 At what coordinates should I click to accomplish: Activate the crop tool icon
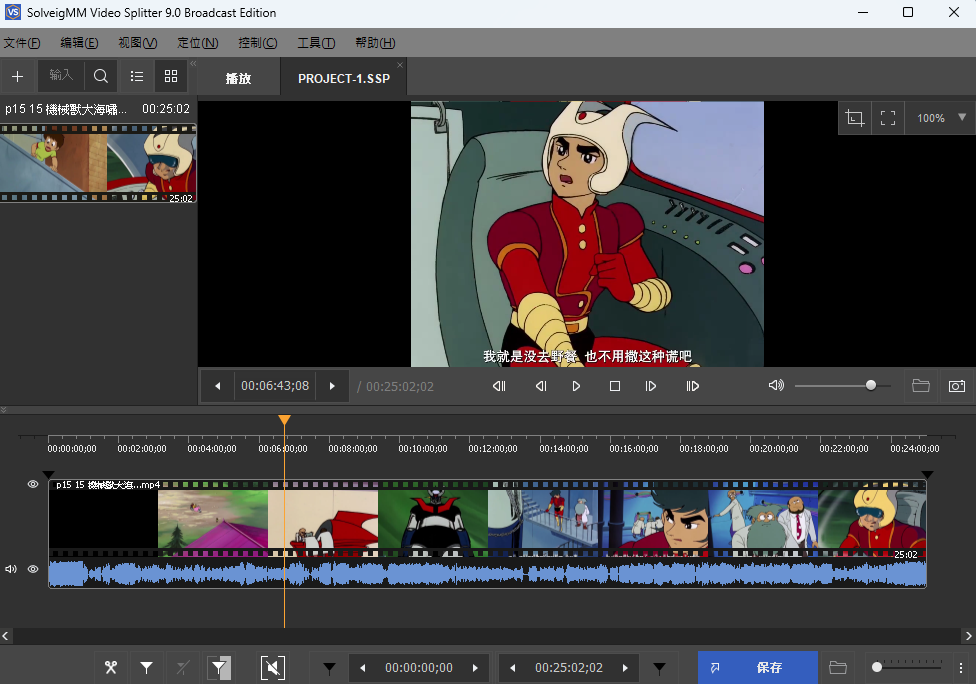click(x=855, y=118)
